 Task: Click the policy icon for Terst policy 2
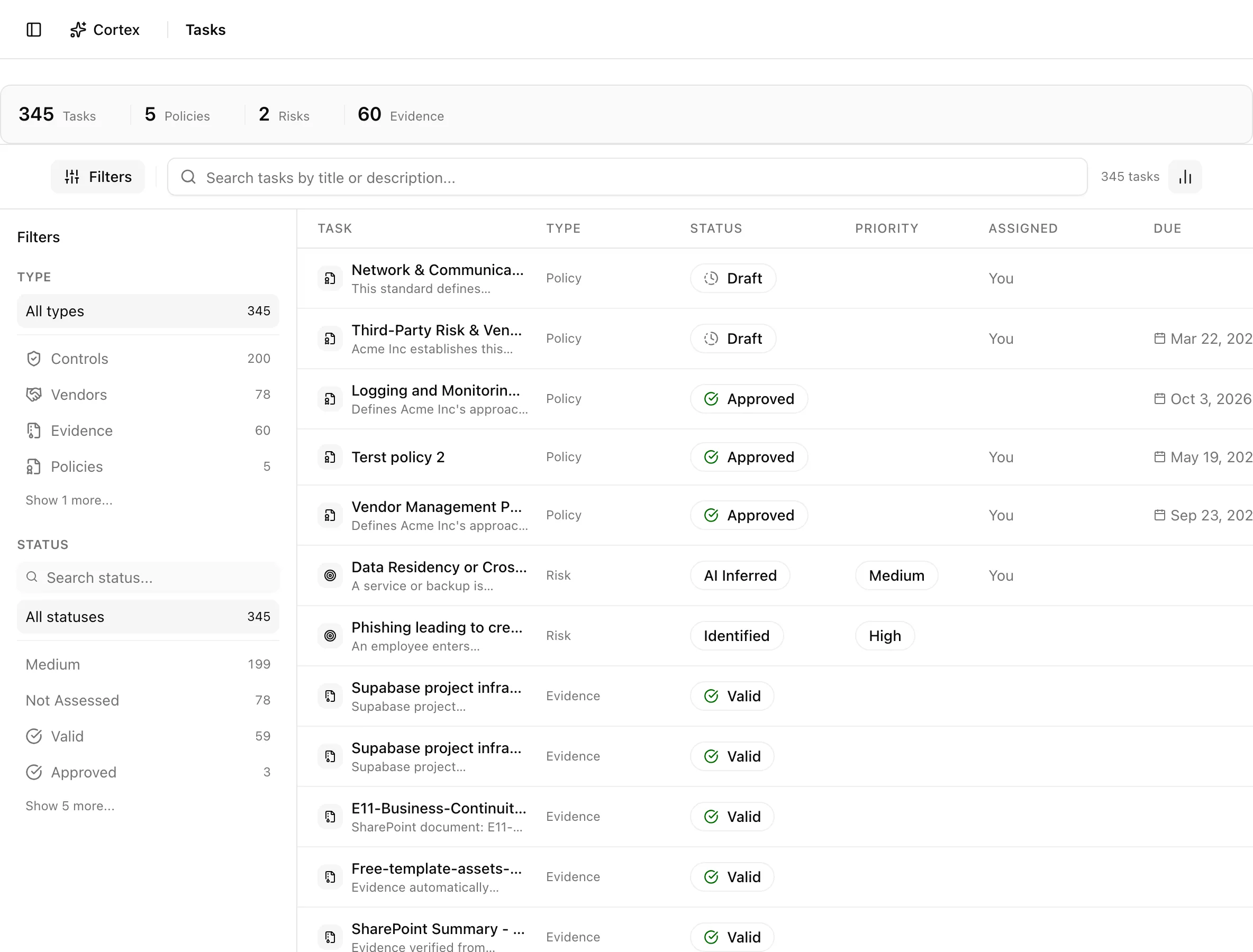tap(330, 457)
